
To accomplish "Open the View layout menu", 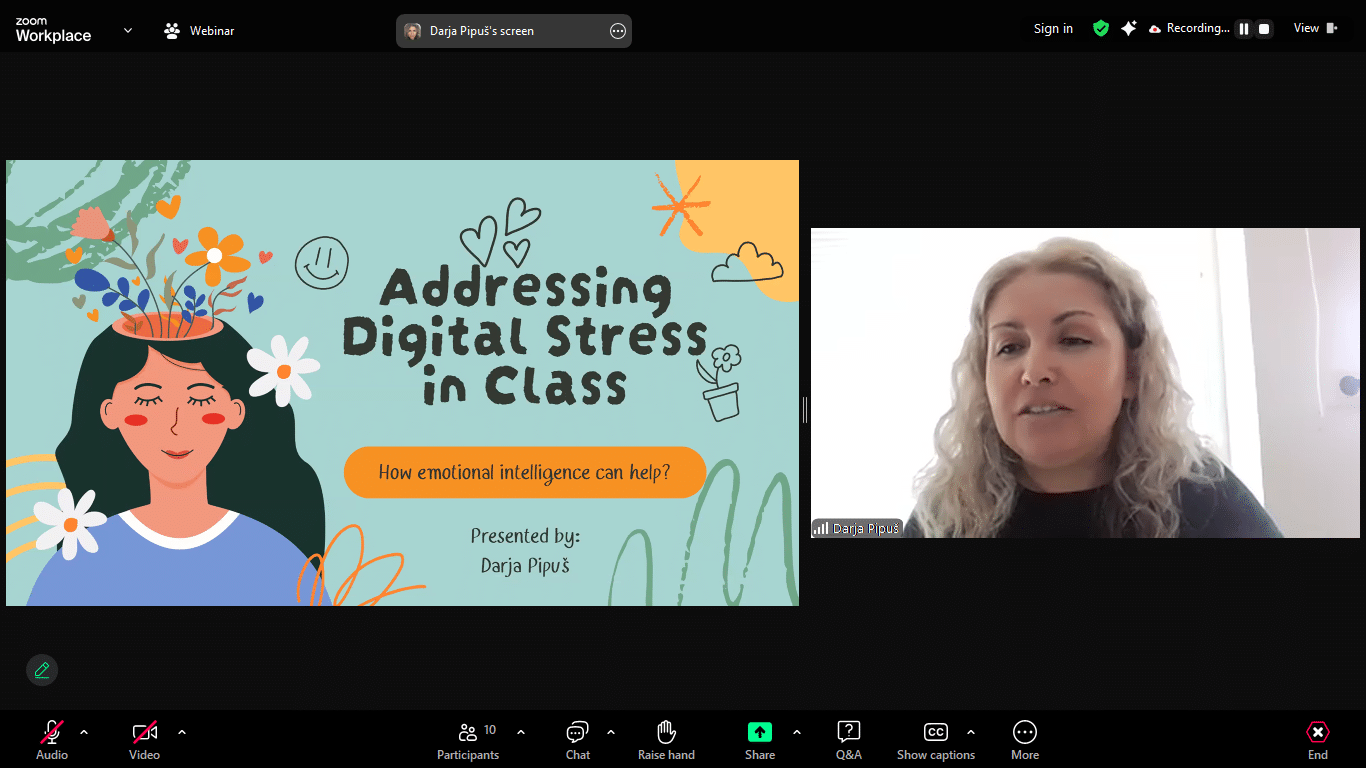I will click(1315, 29).
